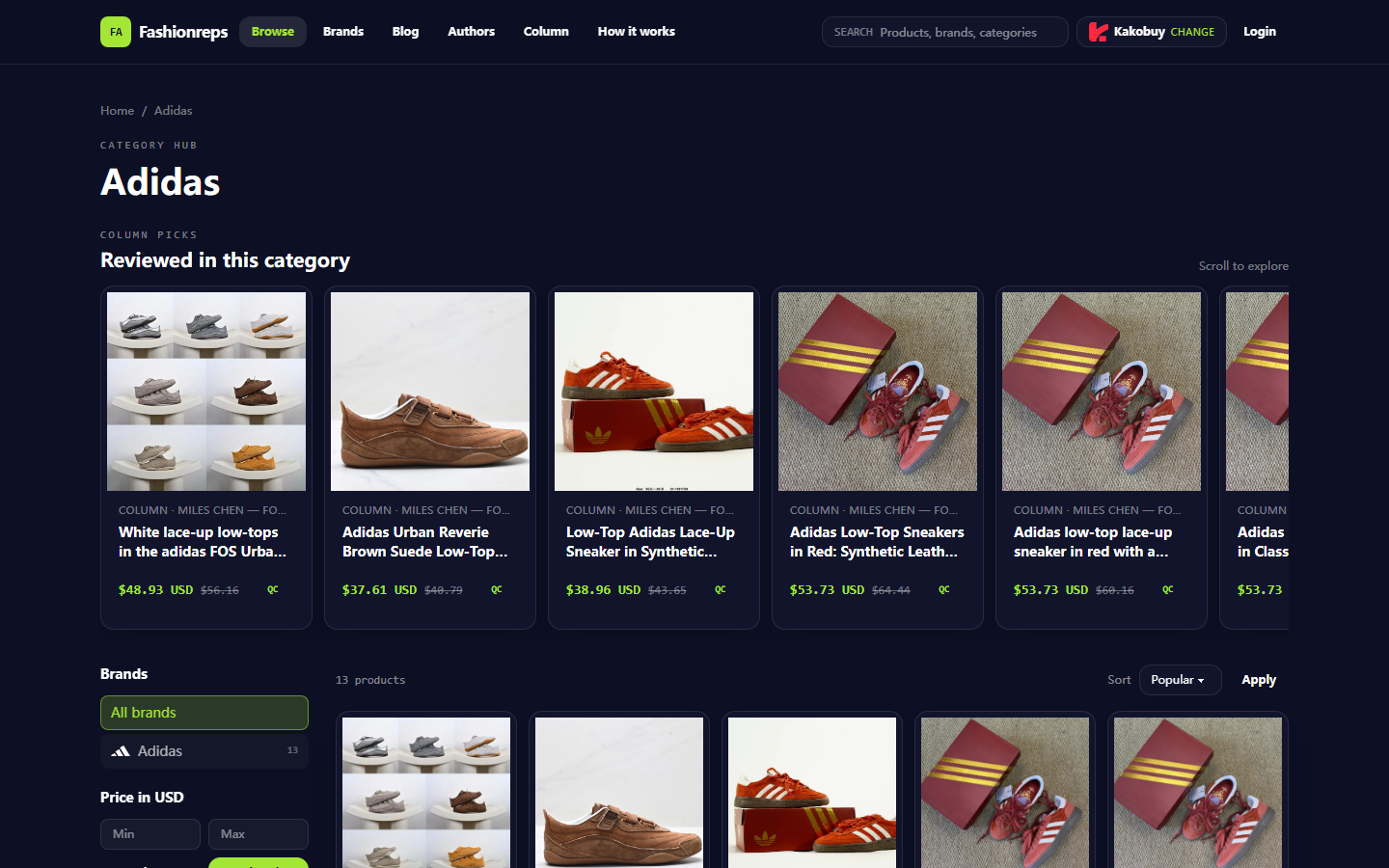
Task: Open Adidas Urban Reverie Brown Suede review
Action: click(x=425, y=542)
